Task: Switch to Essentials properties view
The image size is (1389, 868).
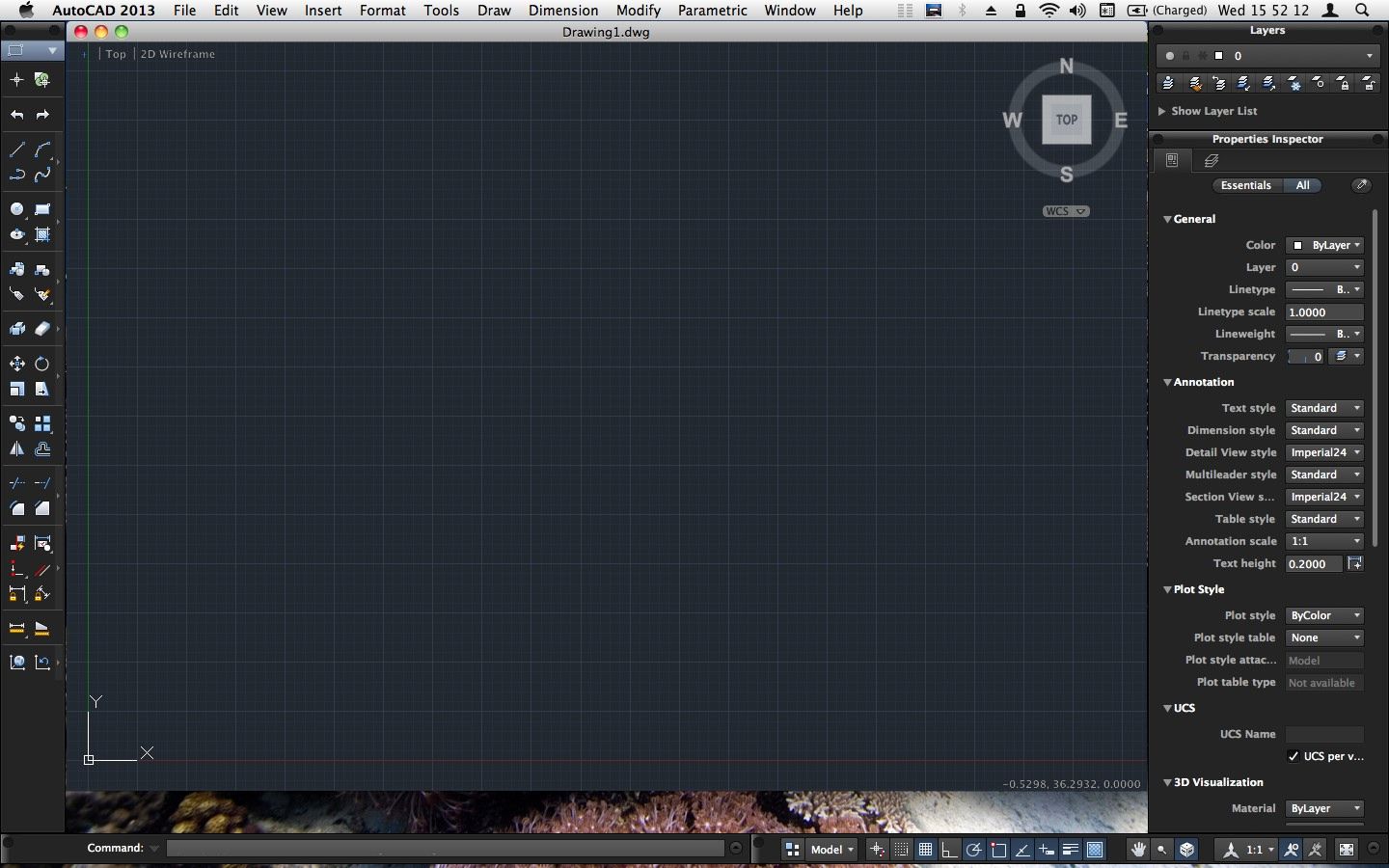Action: (1246, 185)
